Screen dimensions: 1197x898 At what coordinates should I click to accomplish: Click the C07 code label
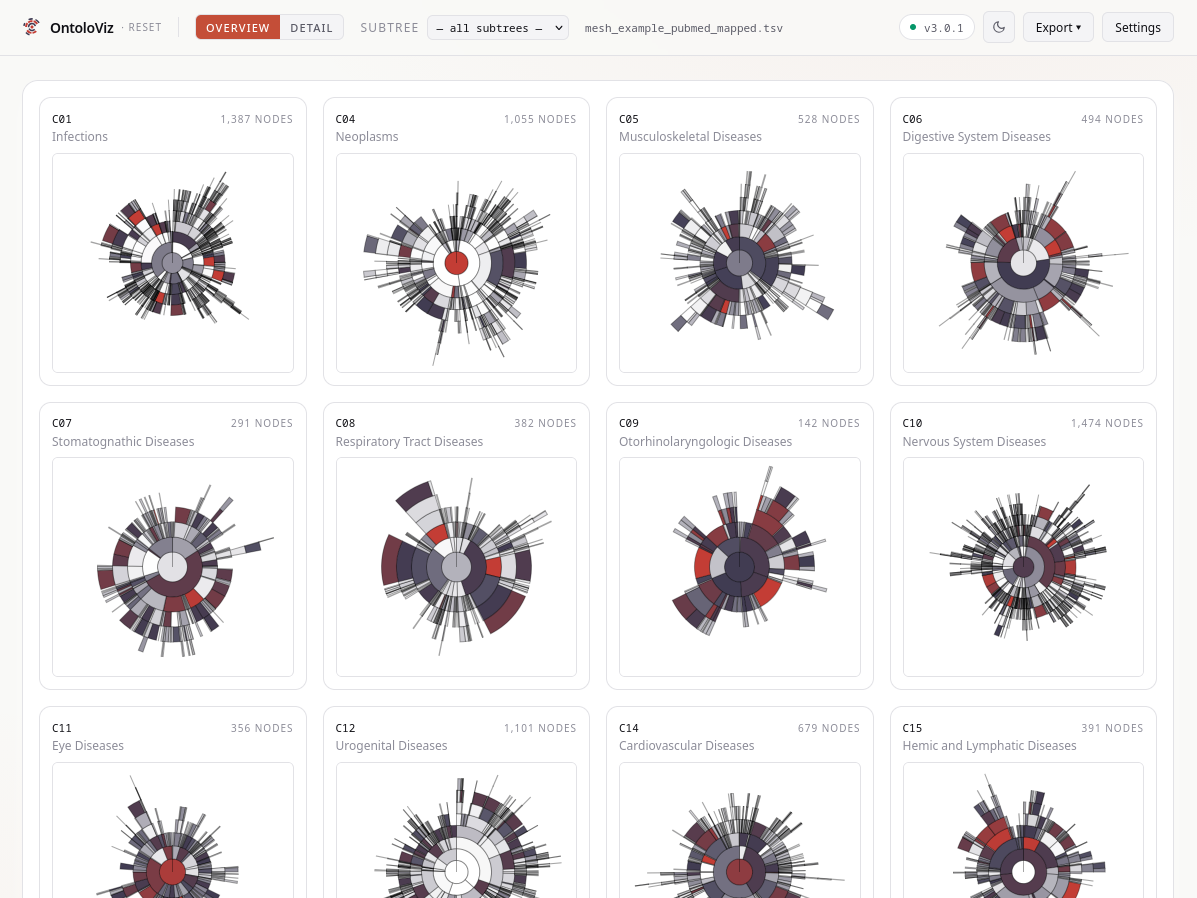pos(62,423)
